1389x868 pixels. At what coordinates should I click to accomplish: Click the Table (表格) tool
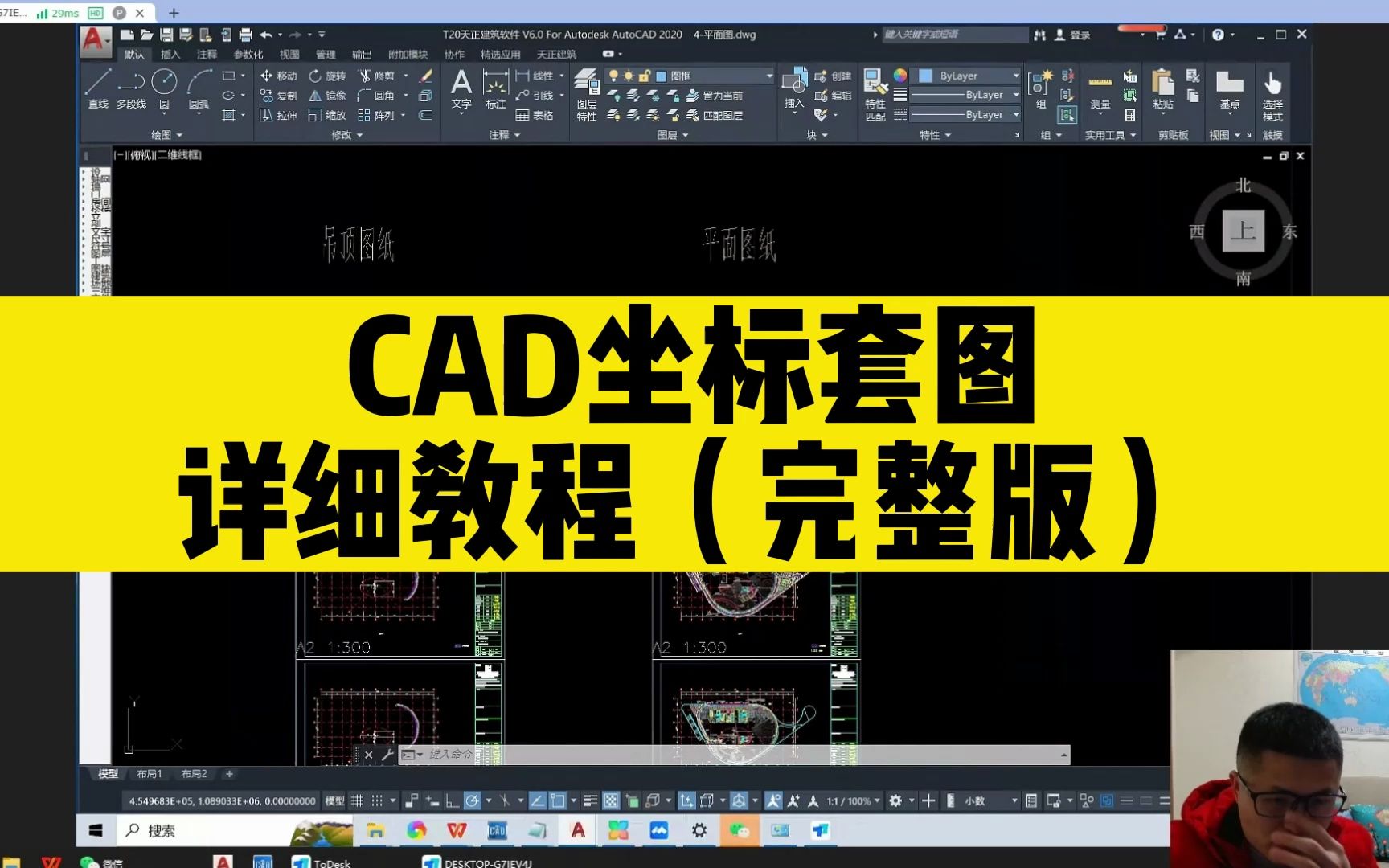pos(535,116)
